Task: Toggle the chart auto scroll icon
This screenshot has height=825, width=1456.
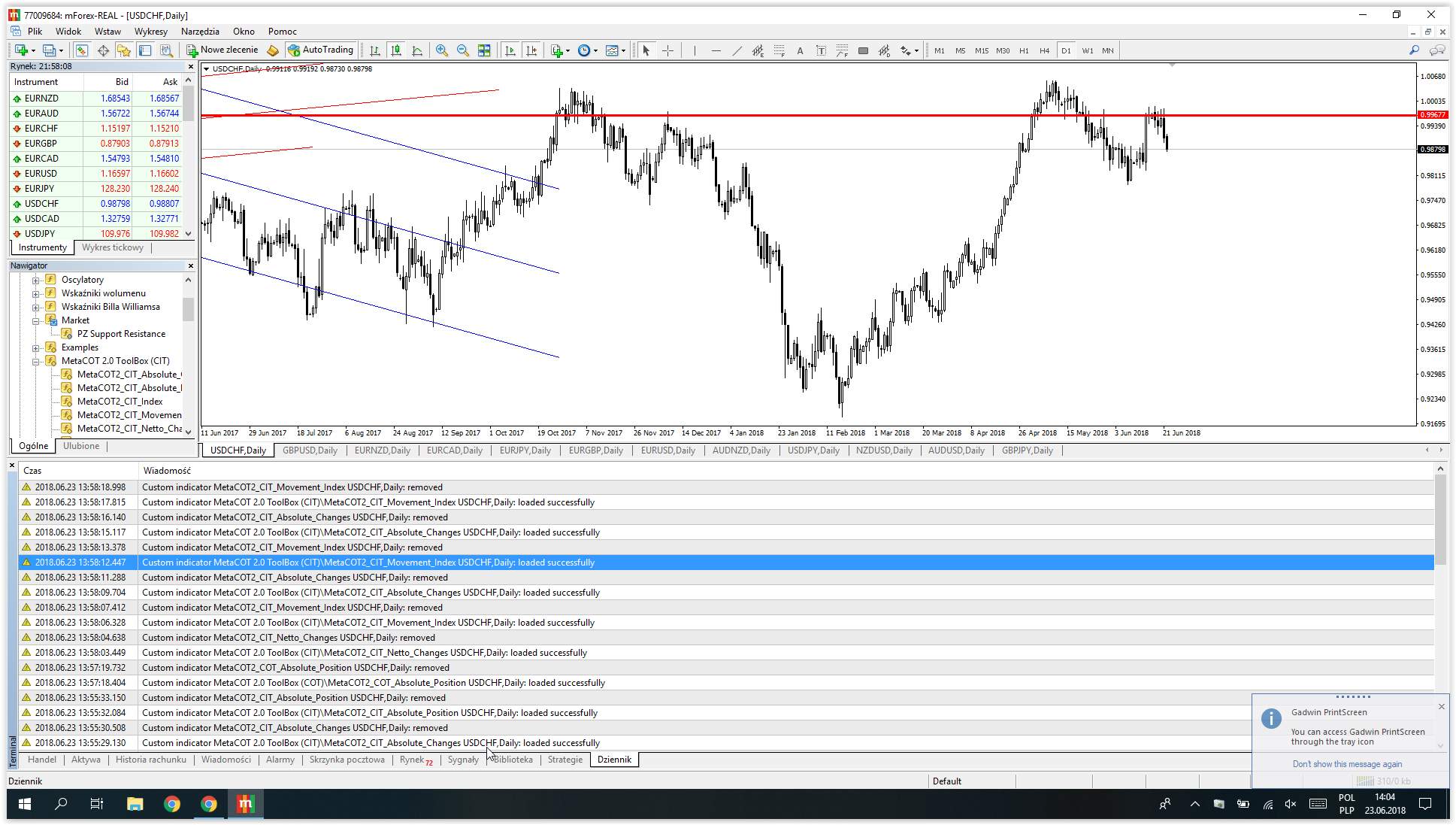Action: [x=510, y=50]
